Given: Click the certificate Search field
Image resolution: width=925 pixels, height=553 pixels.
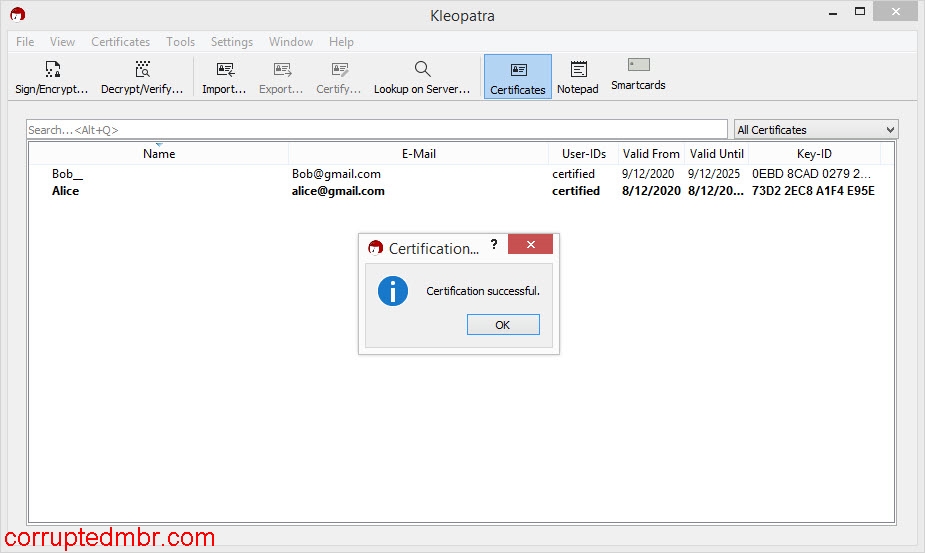Looking at the screenshot, I should pos(376,130).
